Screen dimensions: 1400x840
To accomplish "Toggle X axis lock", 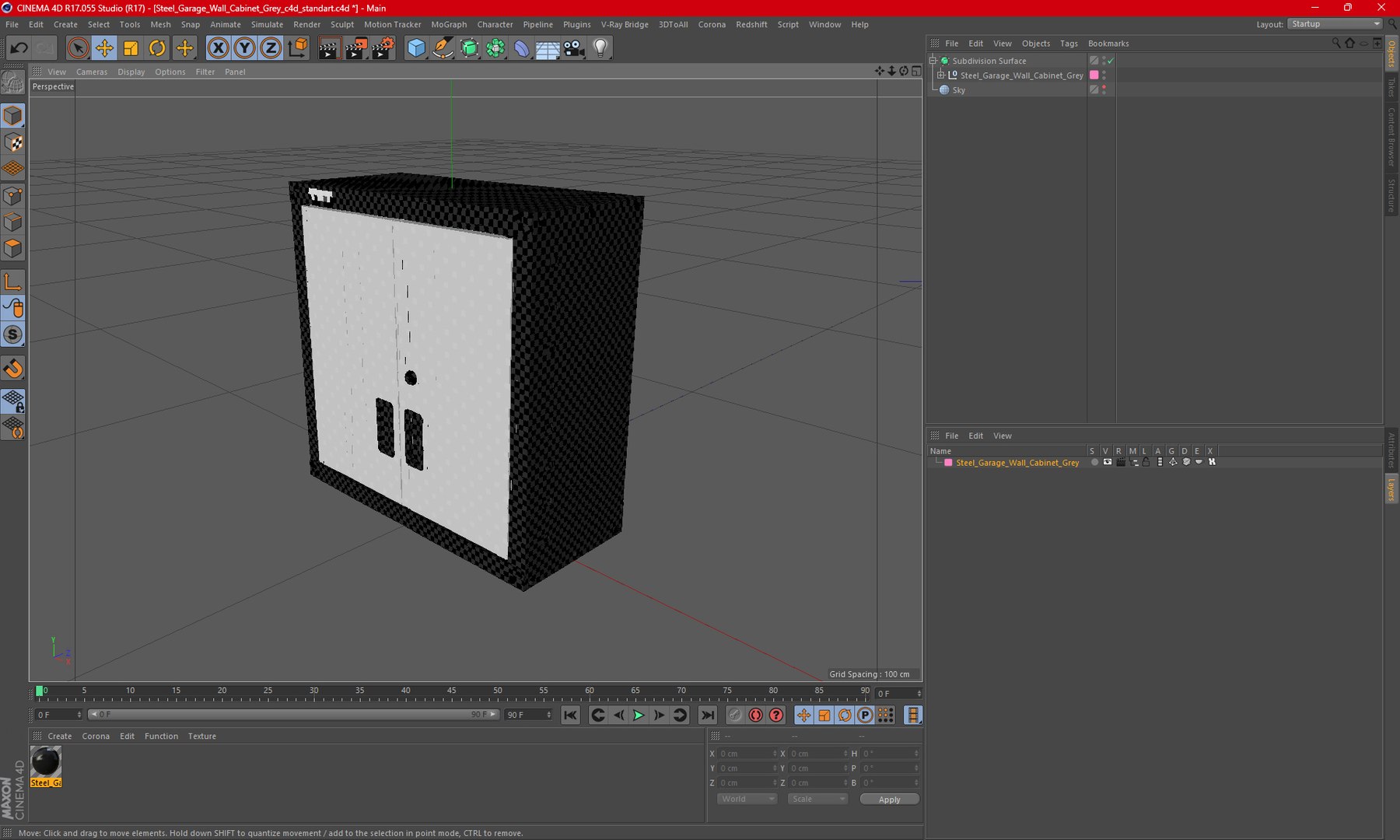I will coord(219,48).
